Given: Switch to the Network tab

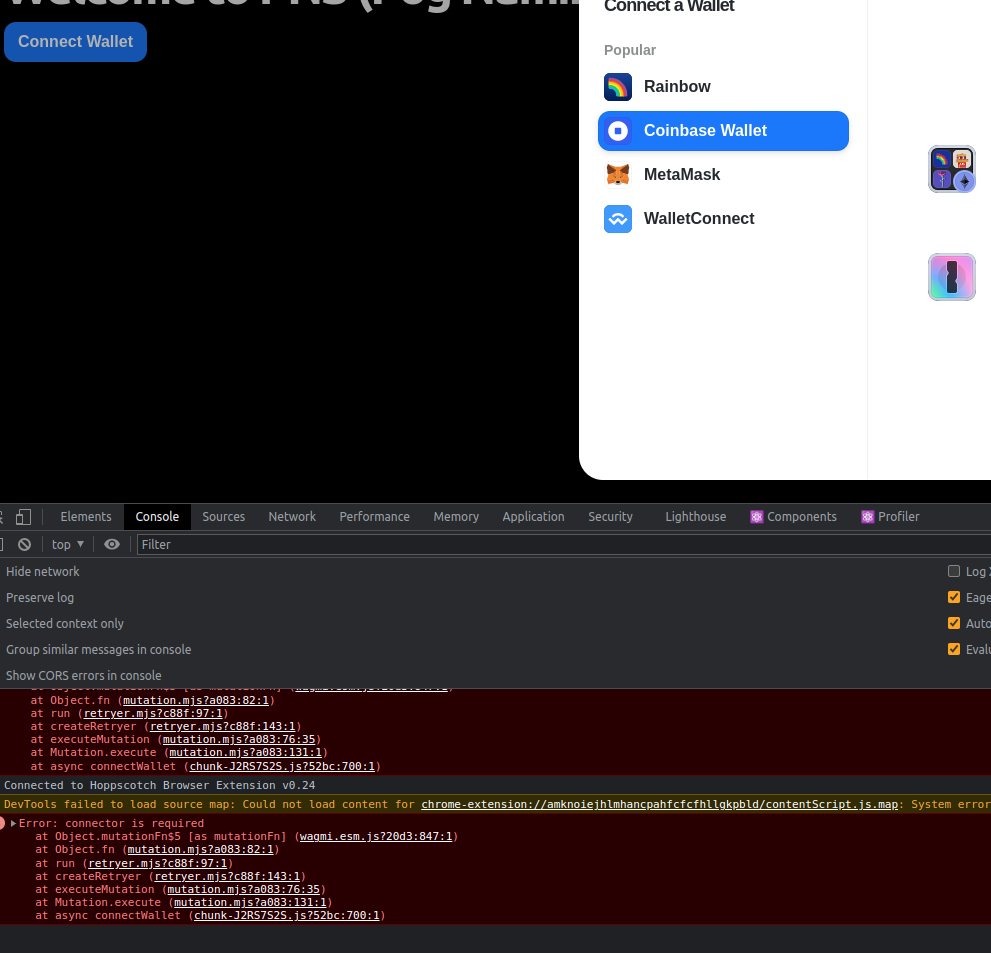Looking at the screenshot, I should coord(292,516).
